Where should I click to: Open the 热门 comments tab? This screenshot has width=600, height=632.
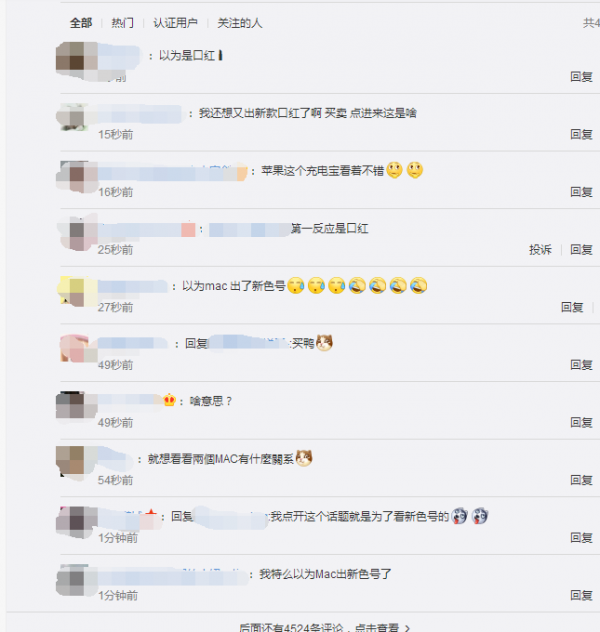click(x=122, y=23)
